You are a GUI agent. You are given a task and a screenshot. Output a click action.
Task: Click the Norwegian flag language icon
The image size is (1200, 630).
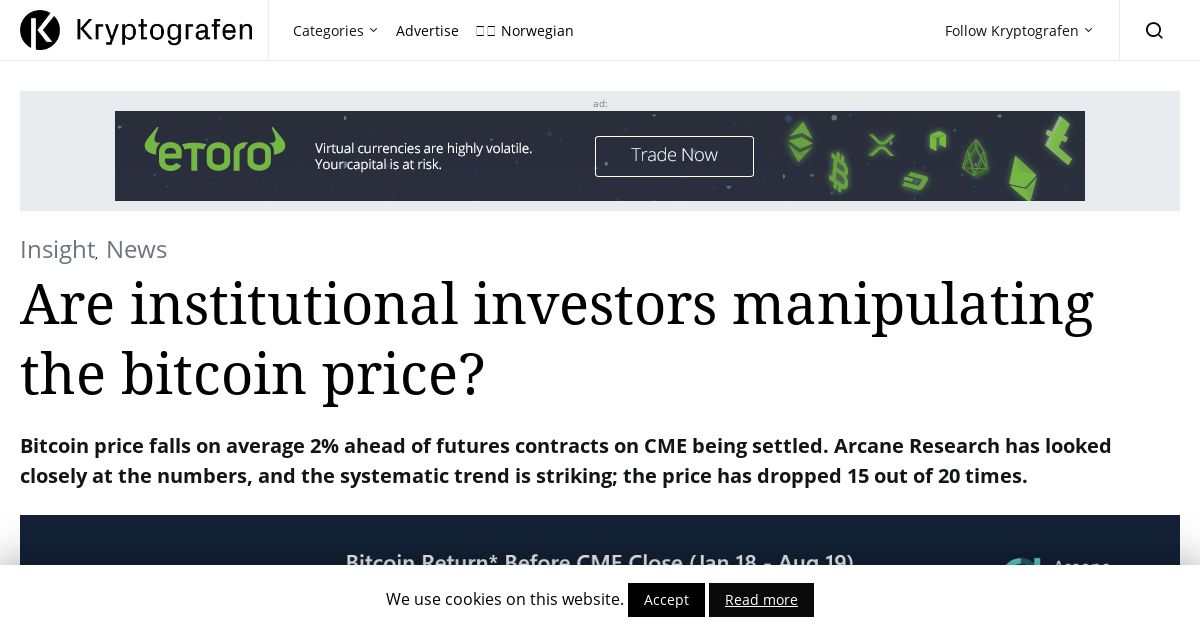pos(485,31)
